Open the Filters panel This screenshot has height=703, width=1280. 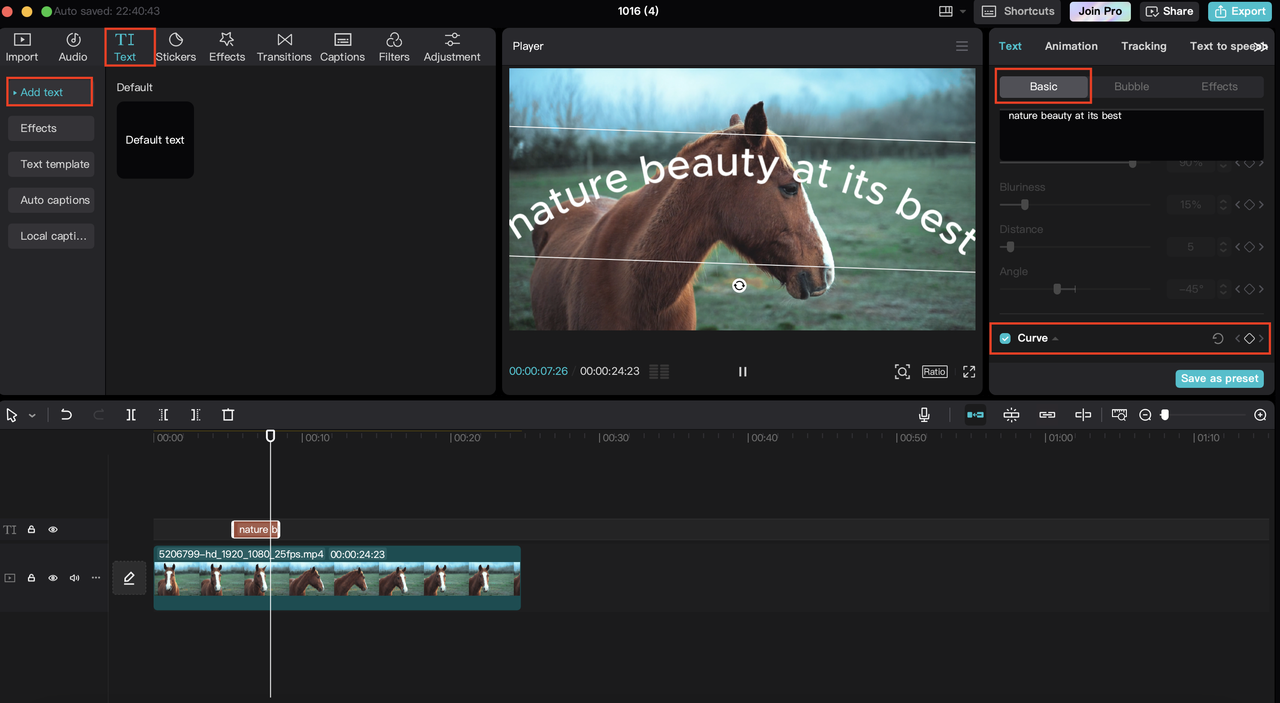coord(394,47)
